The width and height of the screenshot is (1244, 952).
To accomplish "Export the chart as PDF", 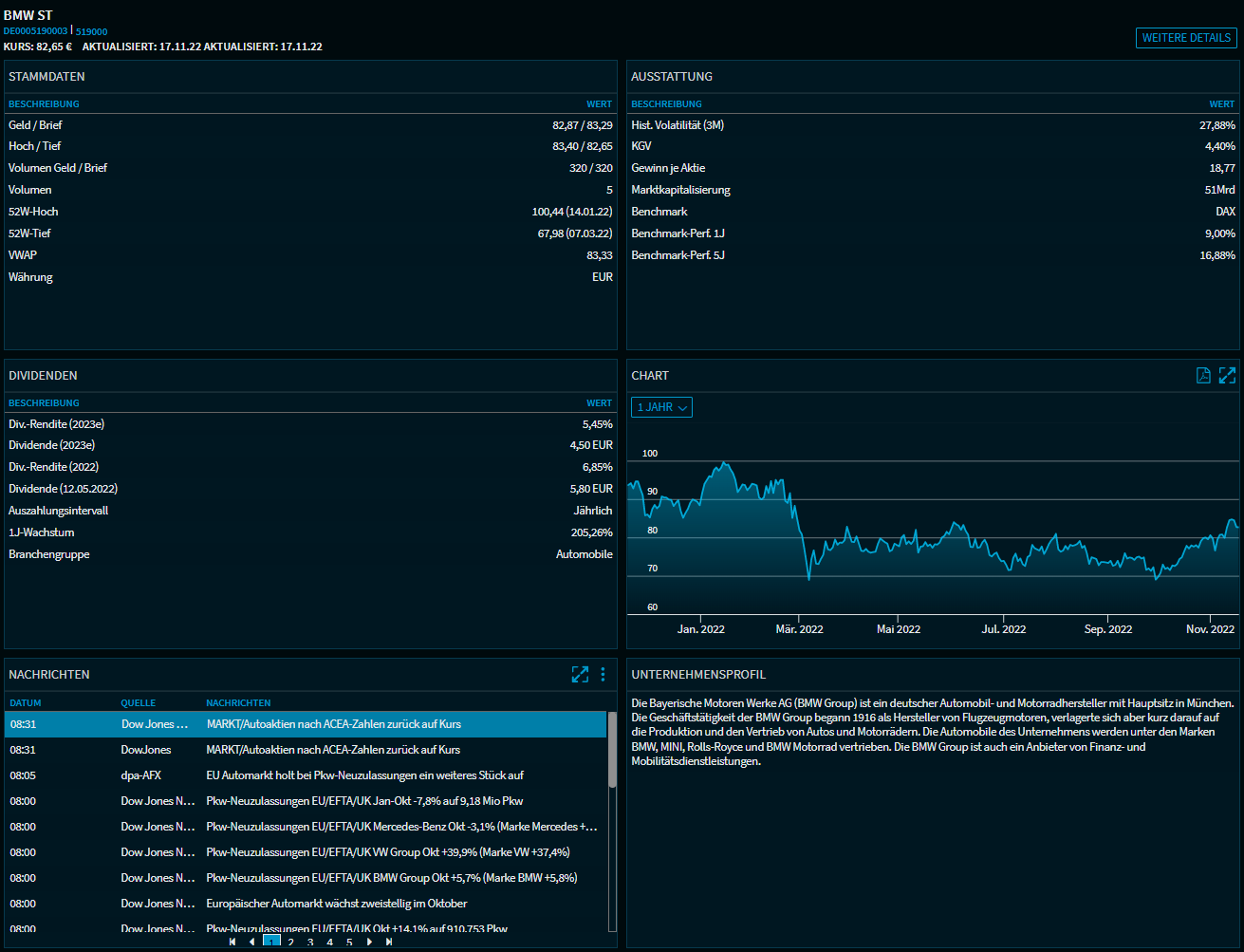I will click(x=1203, y=376).
